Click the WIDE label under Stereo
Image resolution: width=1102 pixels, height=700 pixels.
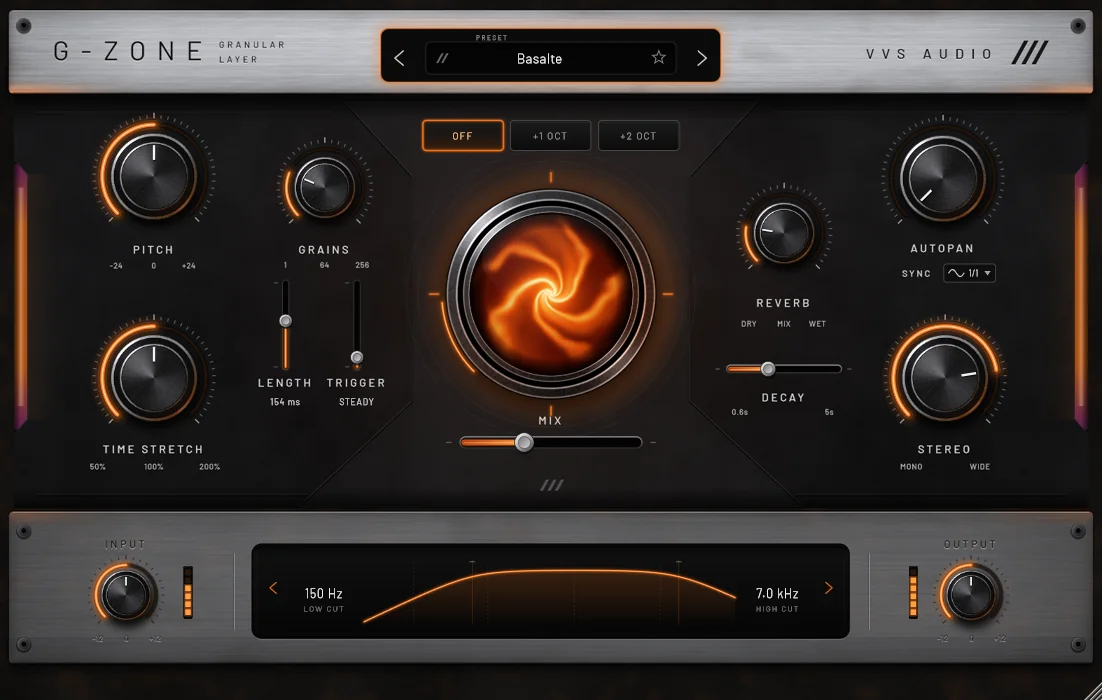(x=980, y=467)
